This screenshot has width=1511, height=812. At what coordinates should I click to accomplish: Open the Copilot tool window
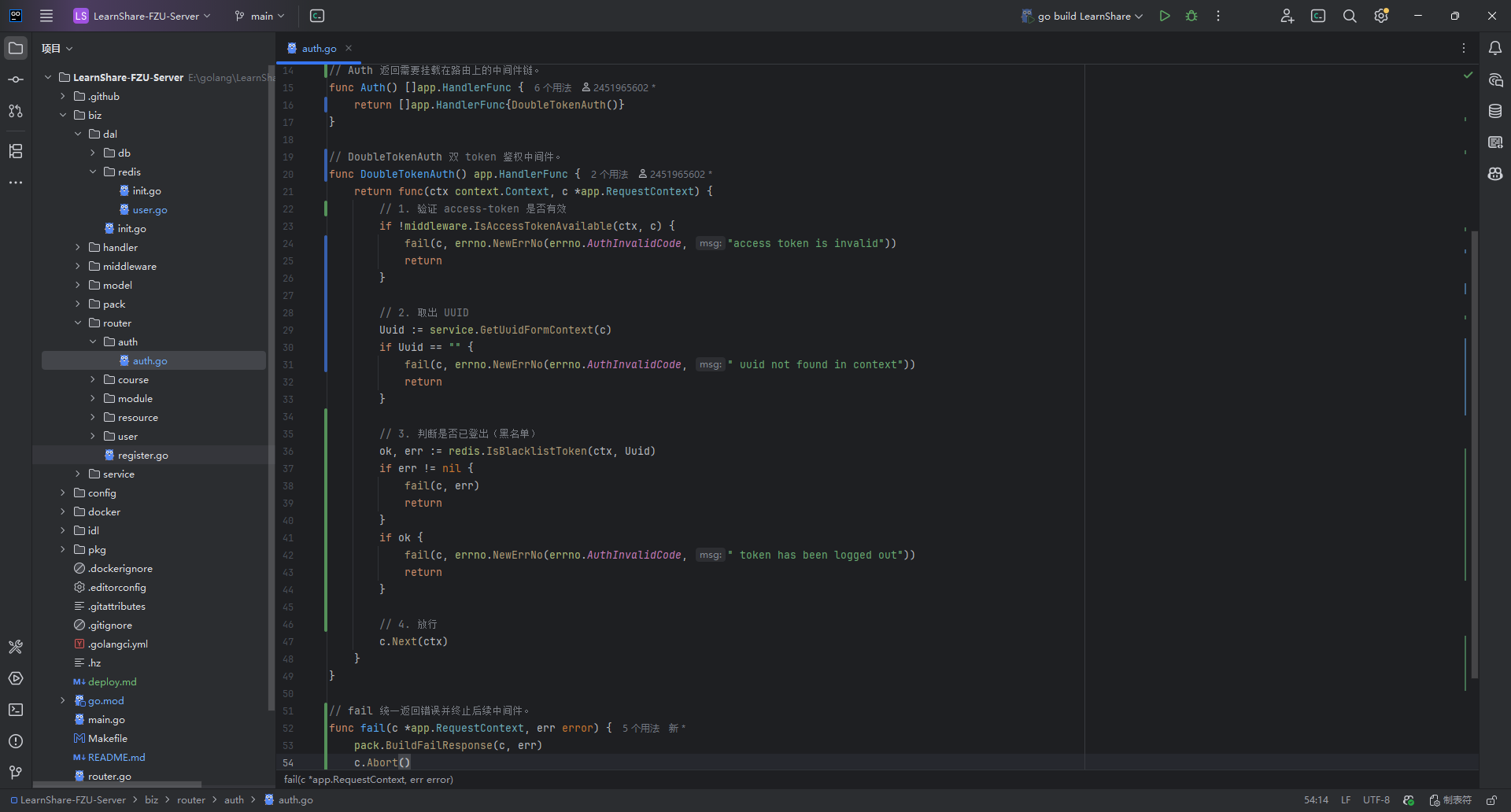coord(1495,174)
